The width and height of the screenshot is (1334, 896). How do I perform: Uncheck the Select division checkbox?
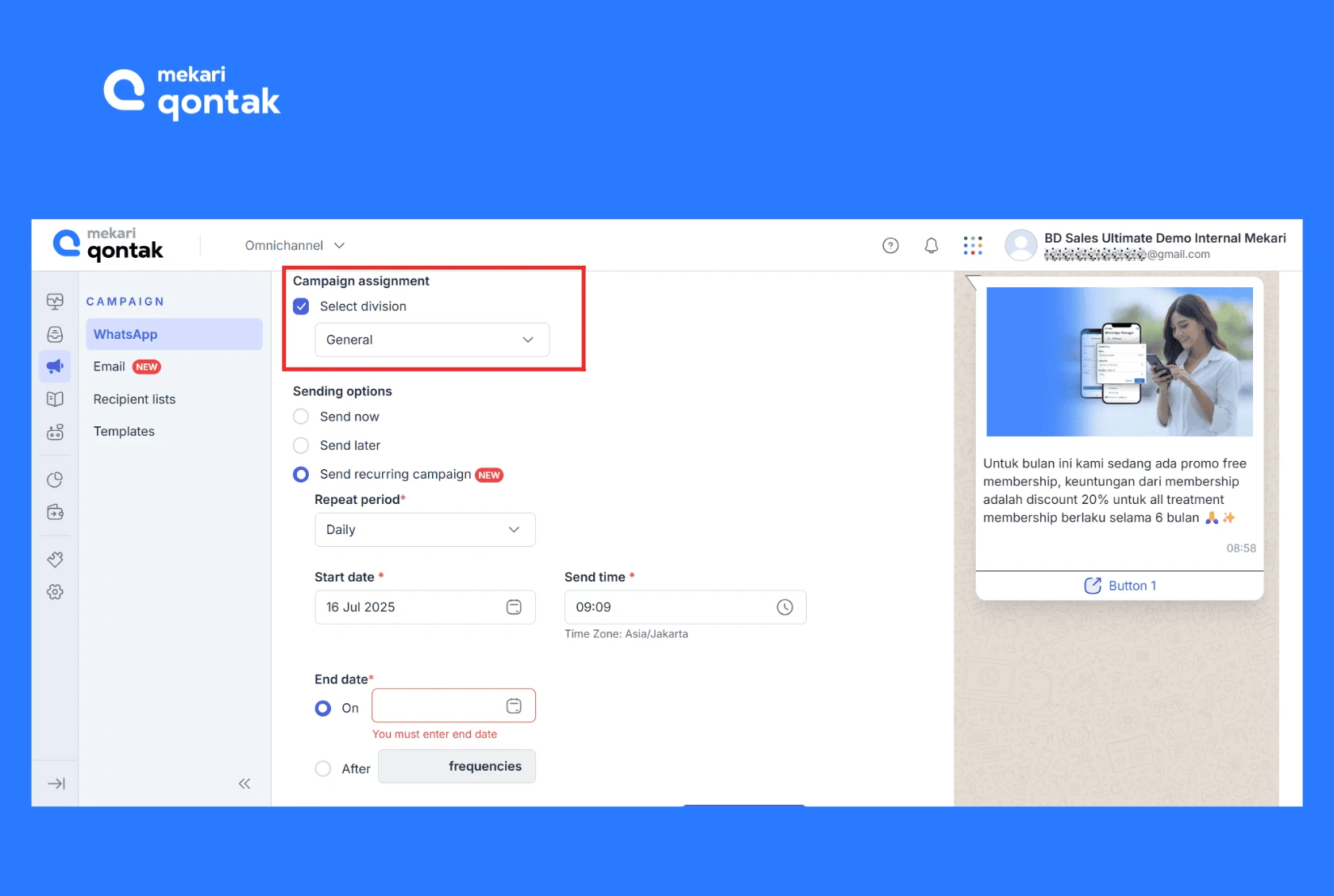point(301,306)
